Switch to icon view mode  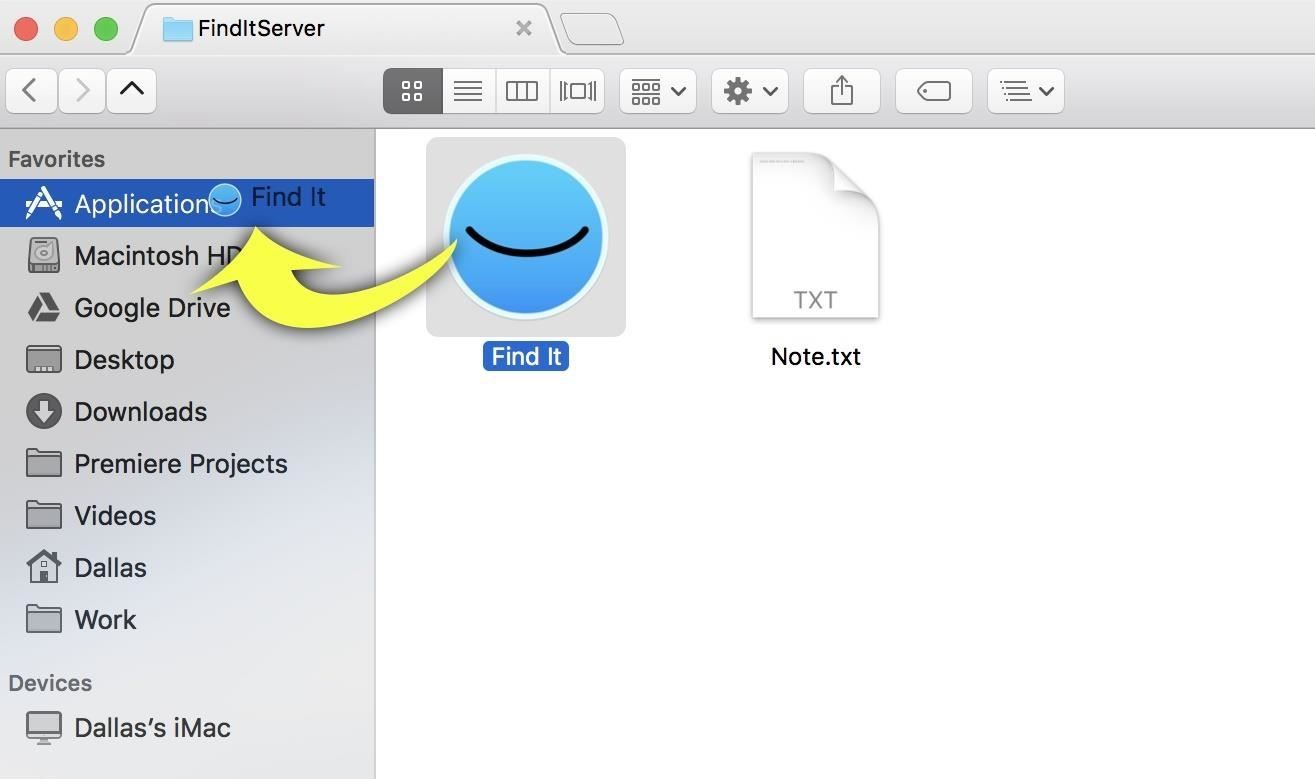412,90
